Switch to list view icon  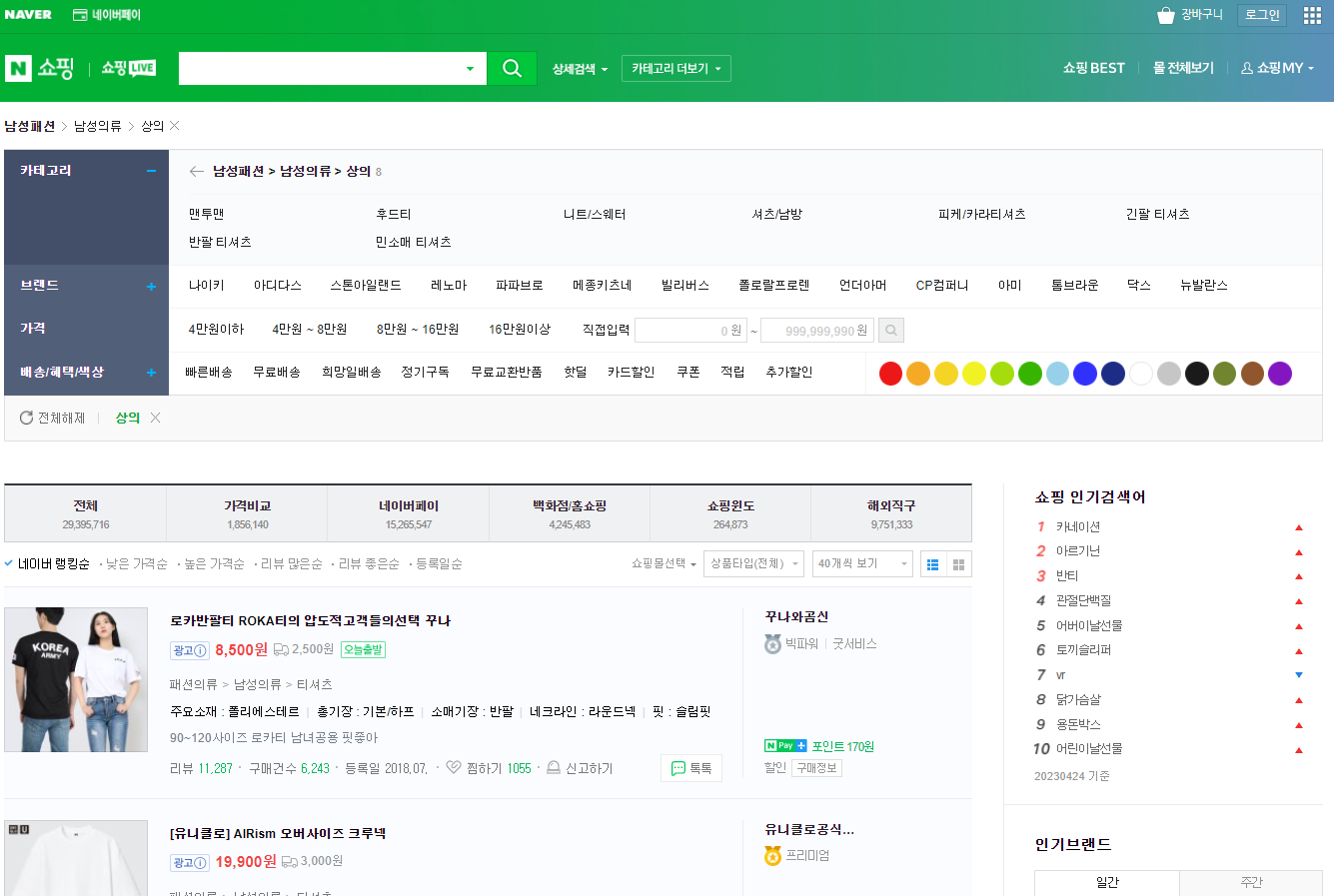(x=932, y=564)
